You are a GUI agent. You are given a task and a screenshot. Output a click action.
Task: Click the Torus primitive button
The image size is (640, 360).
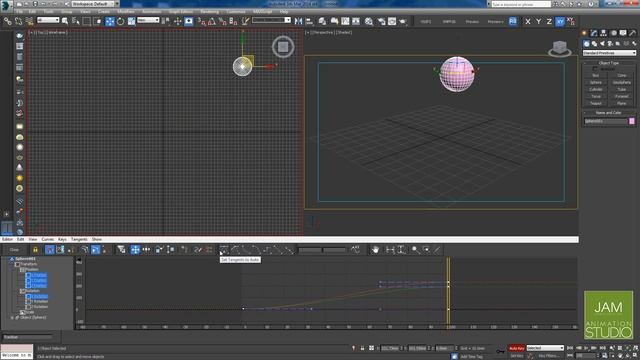(596, 96)
